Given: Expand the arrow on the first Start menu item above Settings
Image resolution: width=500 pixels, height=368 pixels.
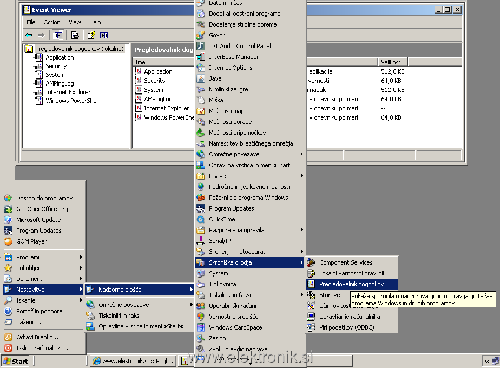Looking at the screenshot, I should pos(81,279).
